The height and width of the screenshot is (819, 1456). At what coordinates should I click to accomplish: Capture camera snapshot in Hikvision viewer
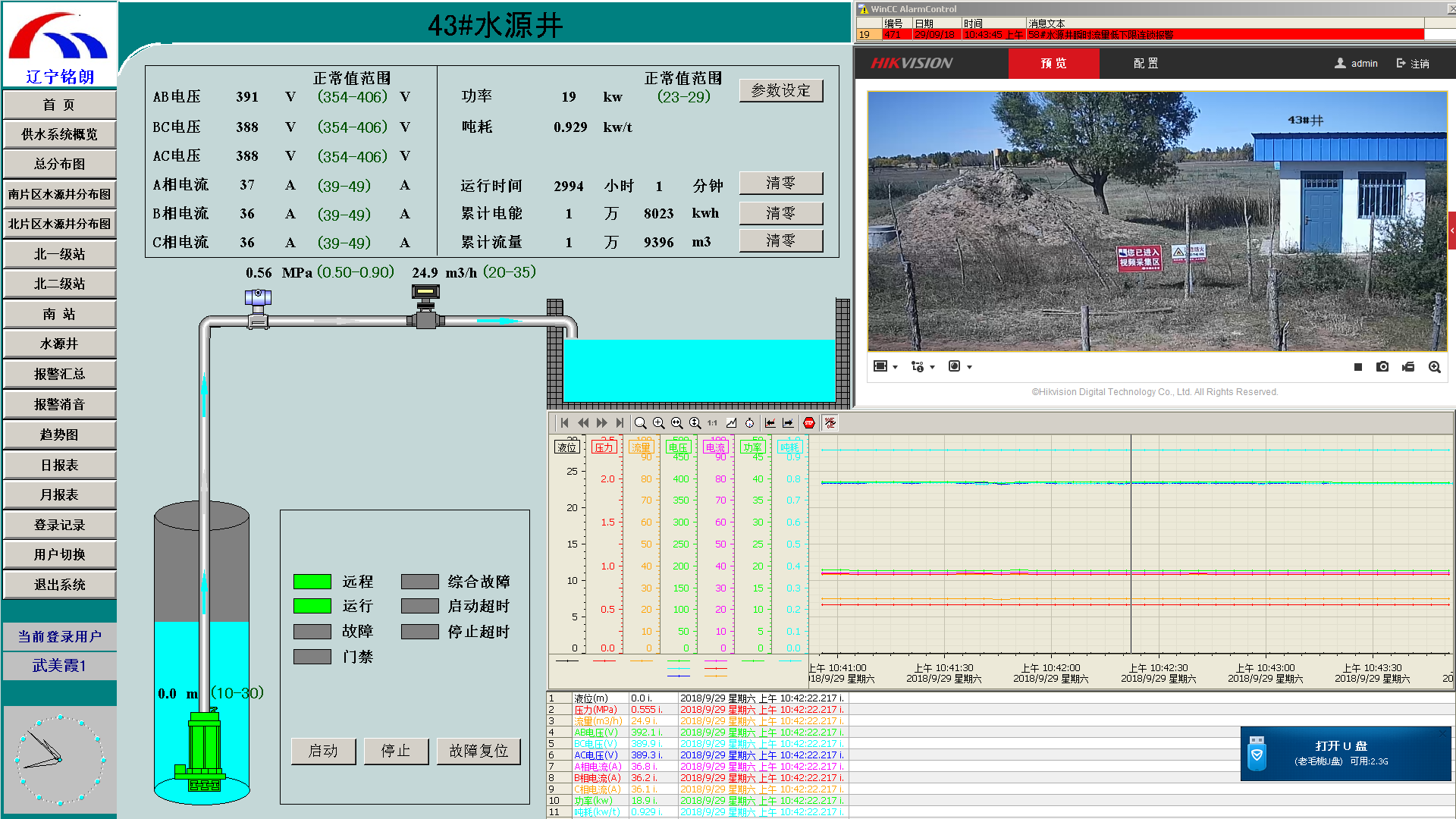[x=1382, y=367]
